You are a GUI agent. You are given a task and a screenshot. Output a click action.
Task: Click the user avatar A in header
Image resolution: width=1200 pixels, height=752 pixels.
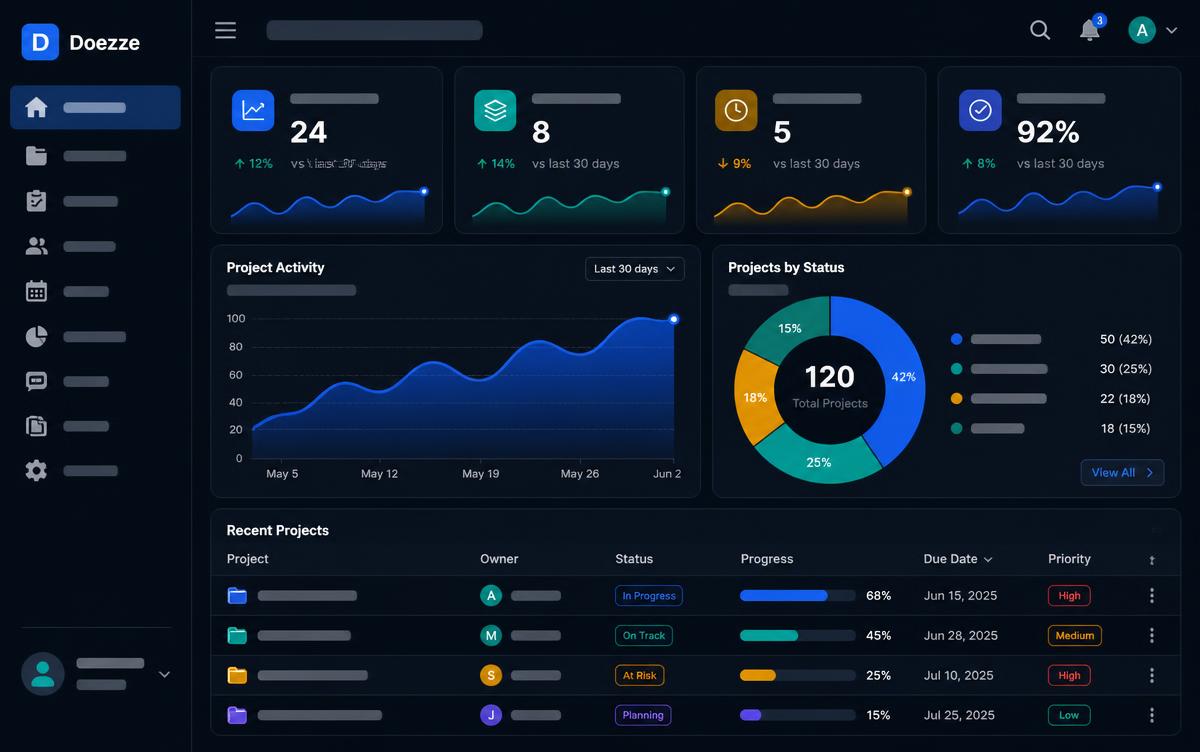click(x=1142, y=30)
